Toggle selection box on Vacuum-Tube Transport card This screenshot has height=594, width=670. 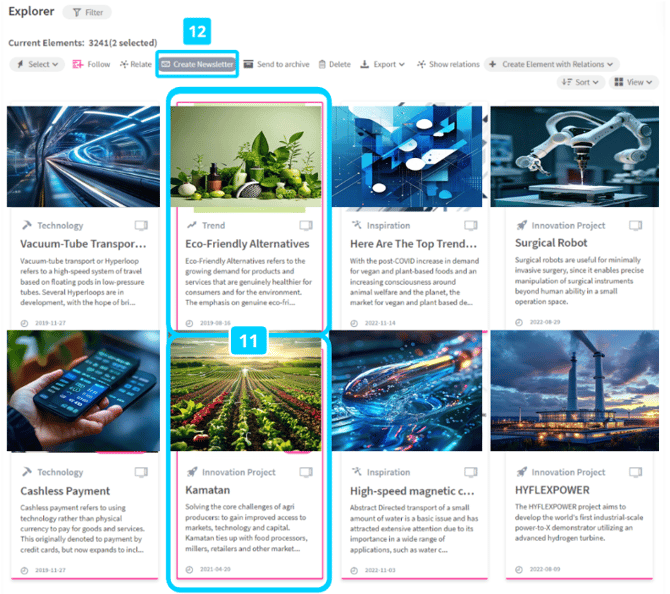tap(141, 225)
